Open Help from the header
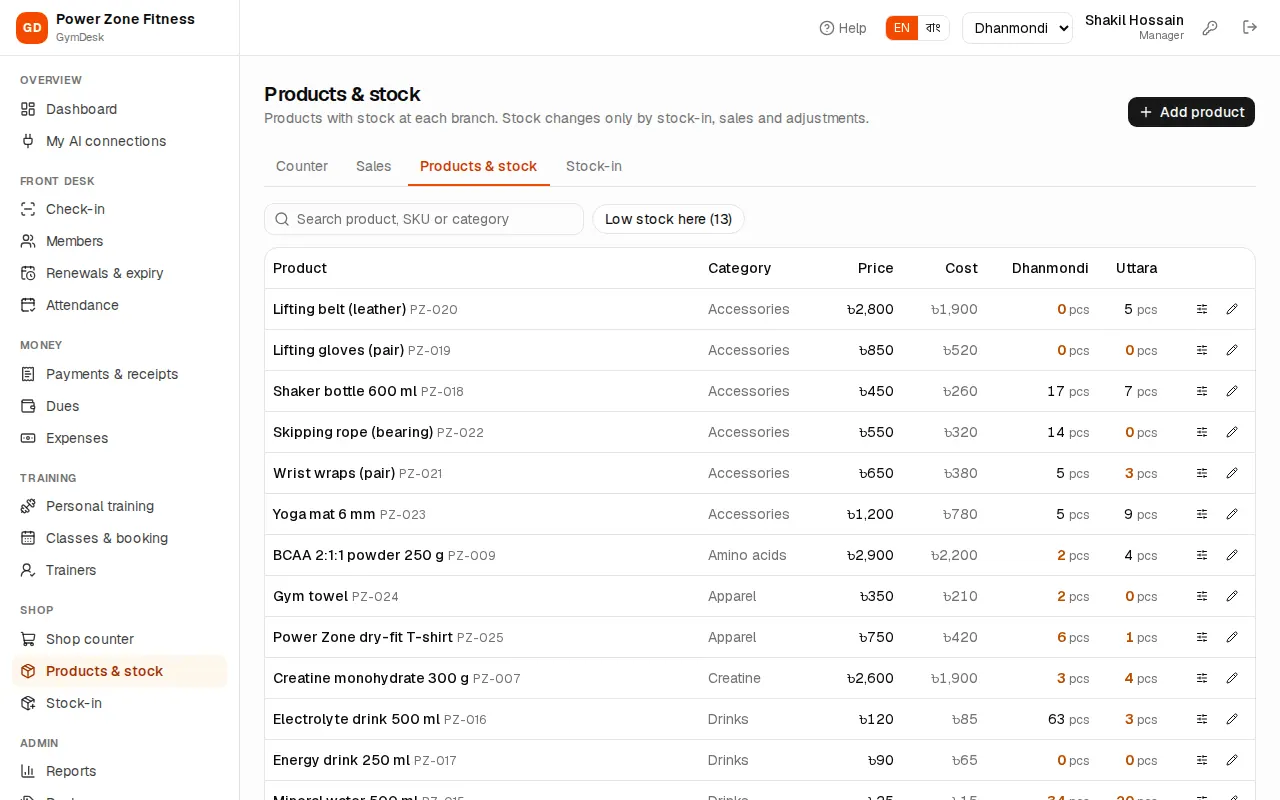 coord(843,28)
